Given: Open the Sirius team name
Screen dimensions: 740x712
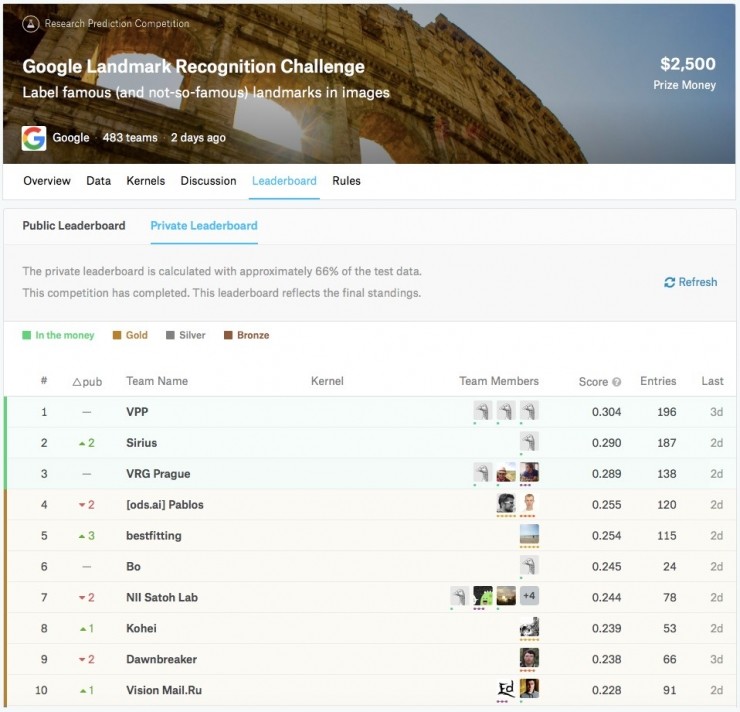Looking at the screenshot, I should point(141,443).
